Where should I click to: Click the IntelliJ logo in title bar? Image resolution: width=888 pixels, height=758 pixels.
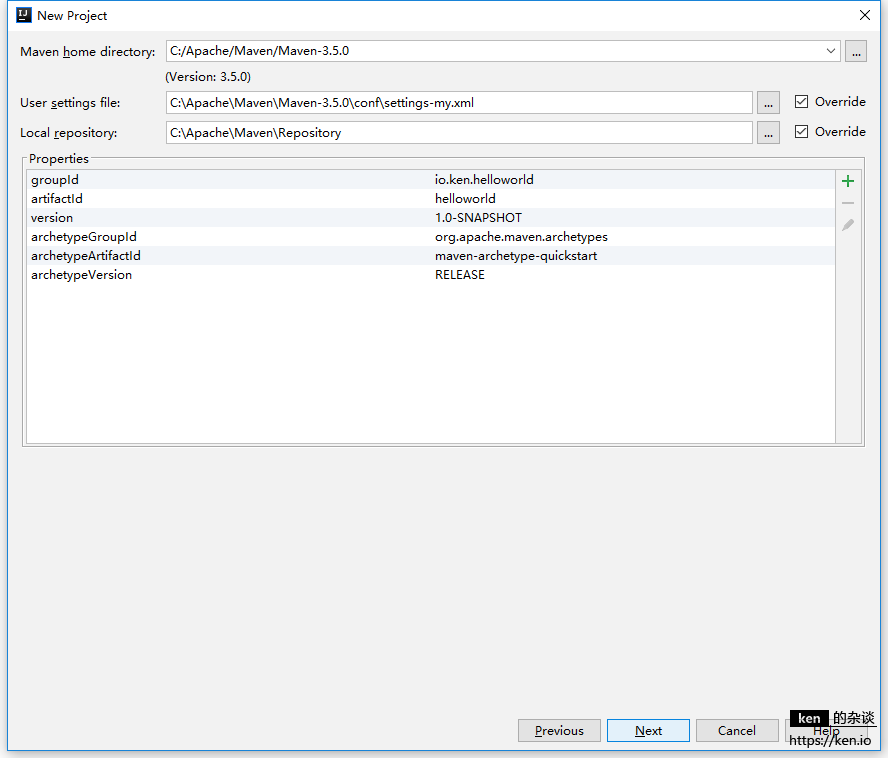tap(24, 15)
